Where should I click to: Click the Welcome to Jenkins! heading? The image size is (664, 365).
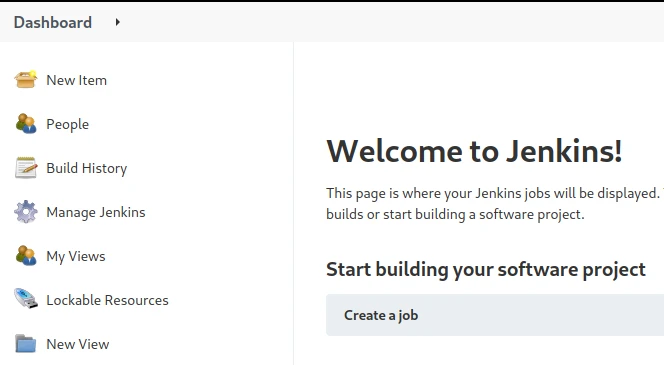point(474,151)
